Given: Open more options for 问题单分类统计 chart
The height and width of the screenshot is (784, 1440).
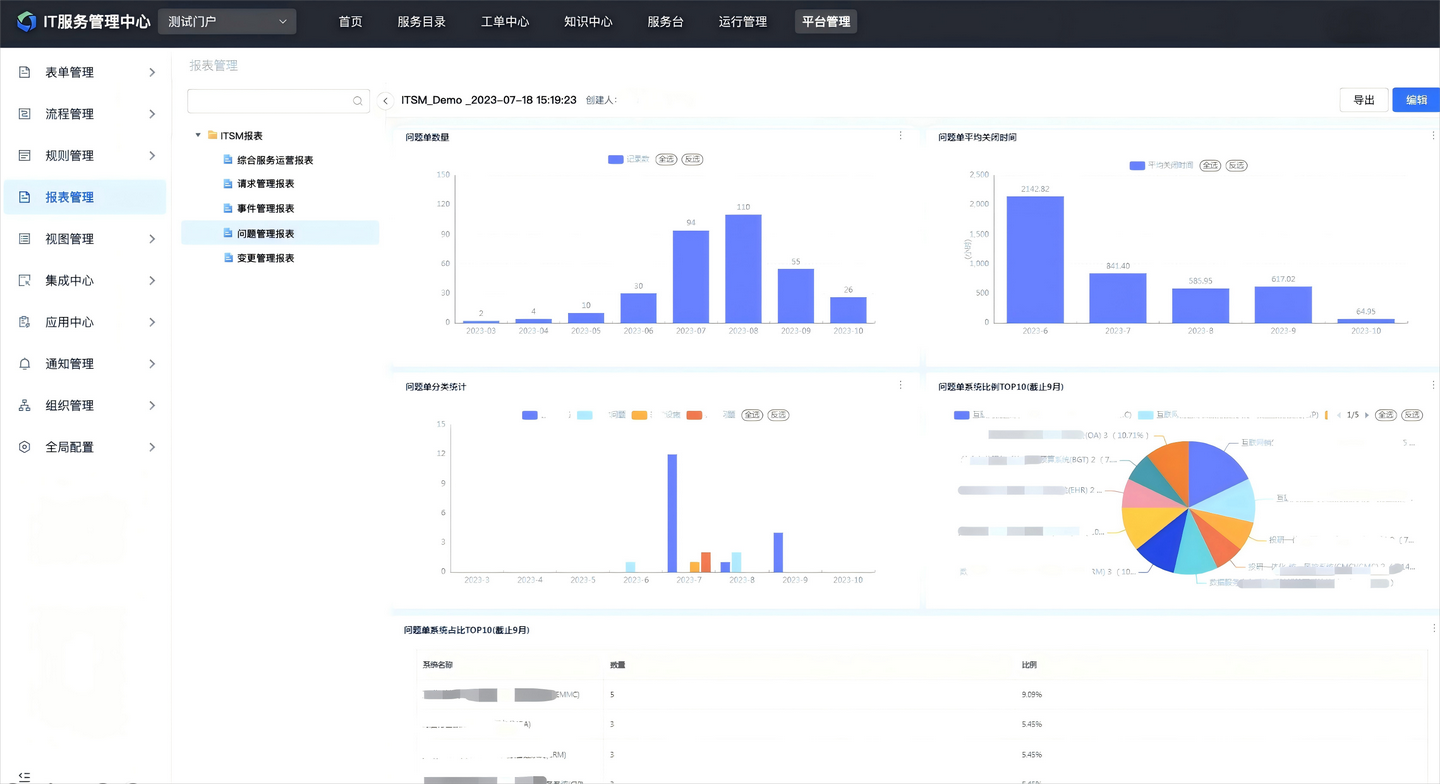Looking at the screenshot, I should 900,385.
